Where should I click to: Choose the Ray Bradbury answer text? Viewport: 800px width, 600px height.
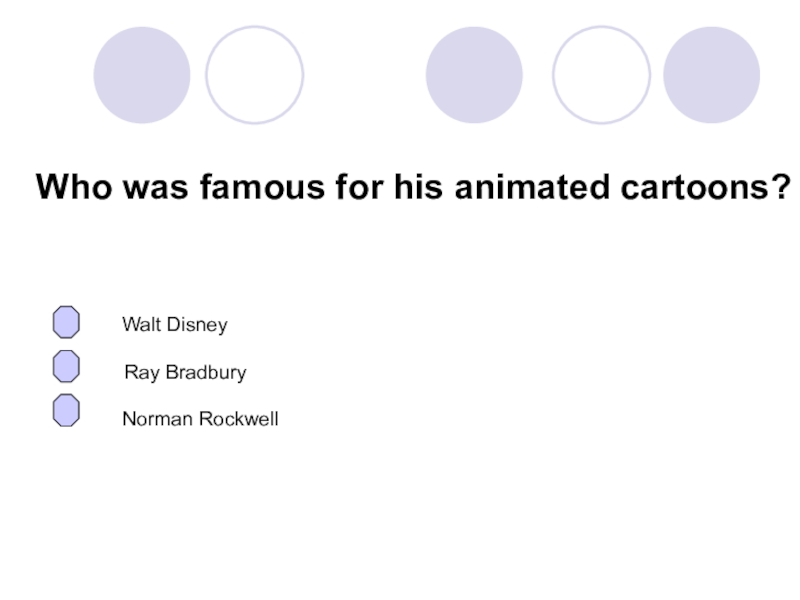[185, 373]
